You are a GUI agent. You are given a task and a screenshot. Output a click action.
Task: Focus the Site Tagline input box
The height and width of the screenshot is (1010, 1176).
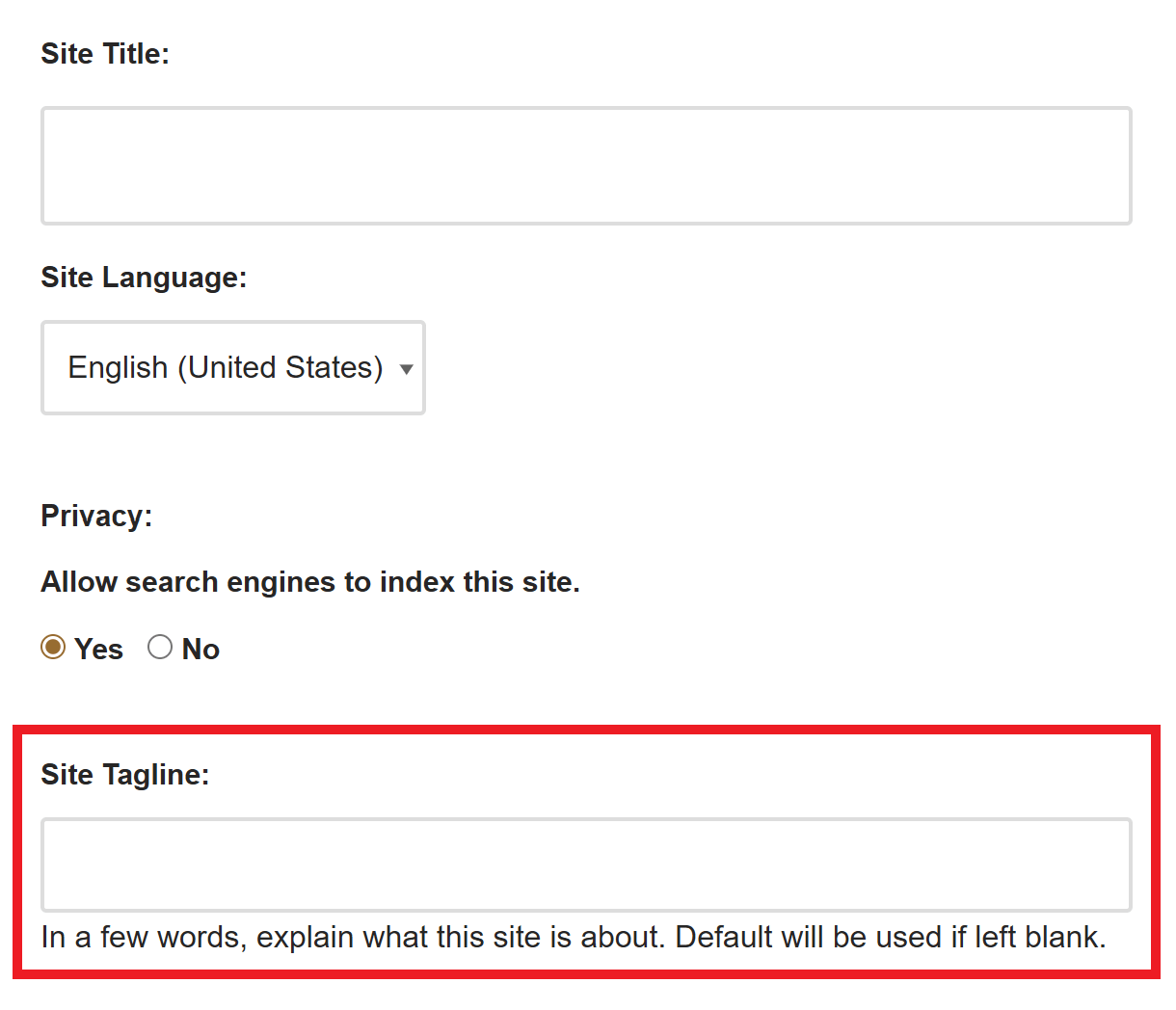coord(586,864)
